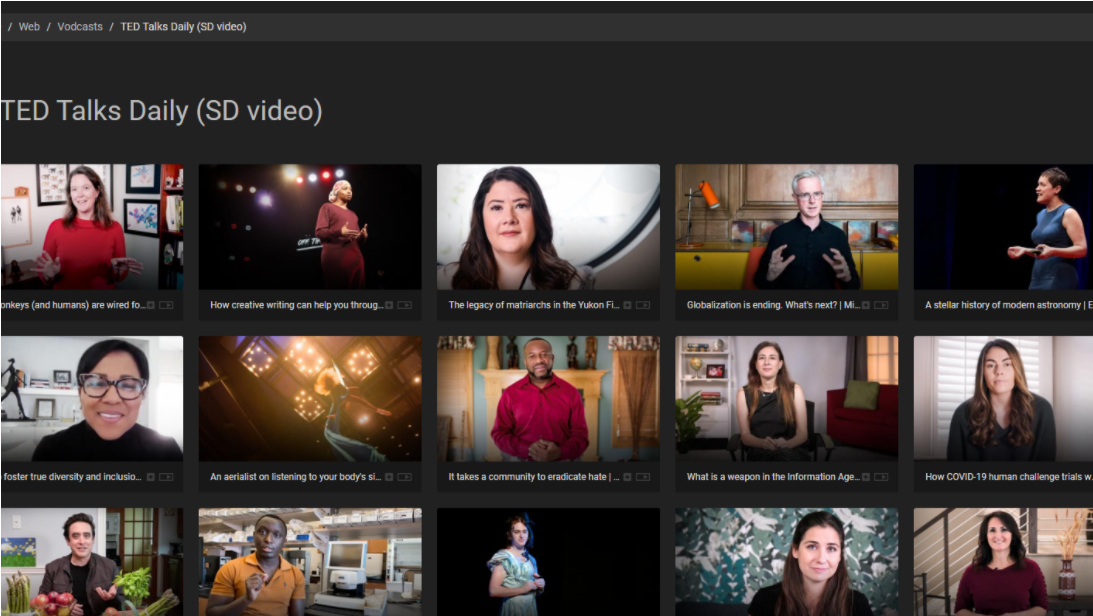Viewport: 1093px width, 616px height.
Task: Open Vodcasts breadcrumb link
Action: pyautogui.click(x=79, y=26)
